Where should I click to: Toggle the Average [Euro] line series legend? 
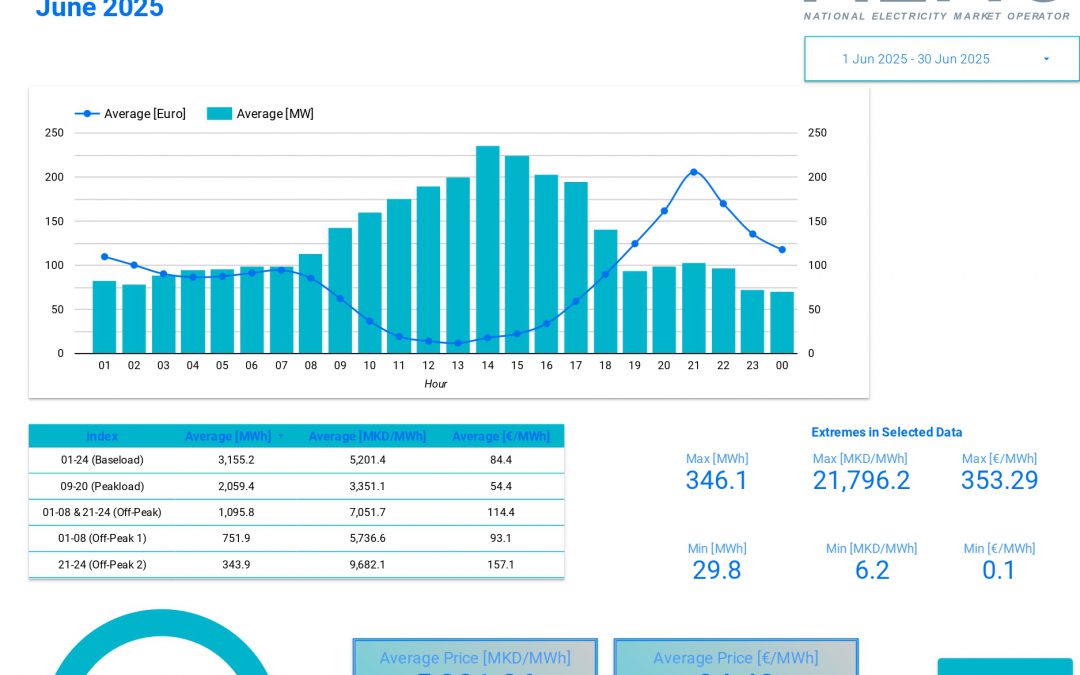pyautogui.click(x=131, y=113)
